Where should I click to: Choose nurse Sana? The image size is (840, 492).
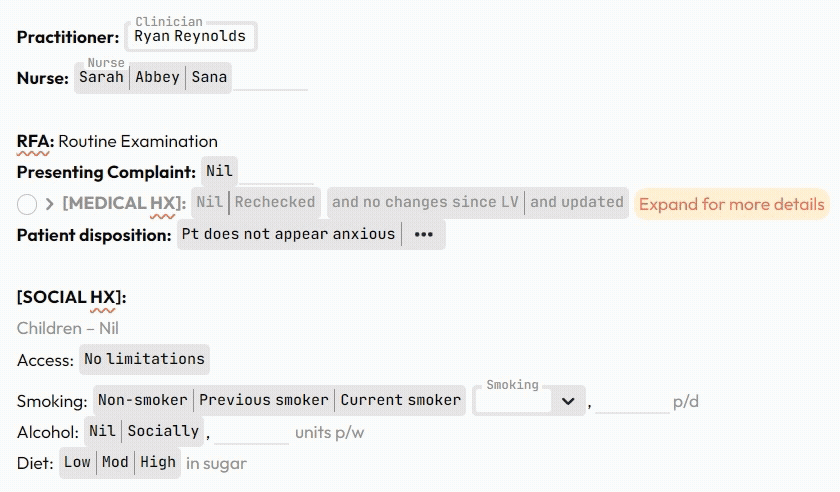[x=209, y=77]
